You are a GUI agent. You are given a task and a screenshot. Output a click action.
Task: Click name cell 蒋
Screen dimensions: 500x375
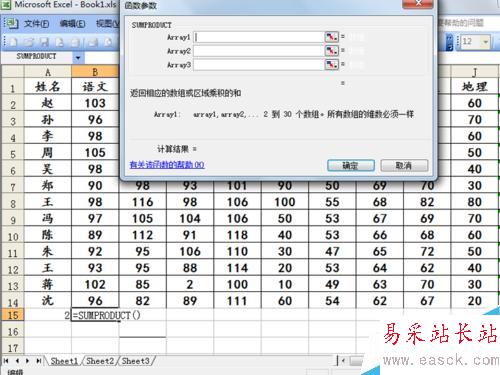tap(48, 284)
